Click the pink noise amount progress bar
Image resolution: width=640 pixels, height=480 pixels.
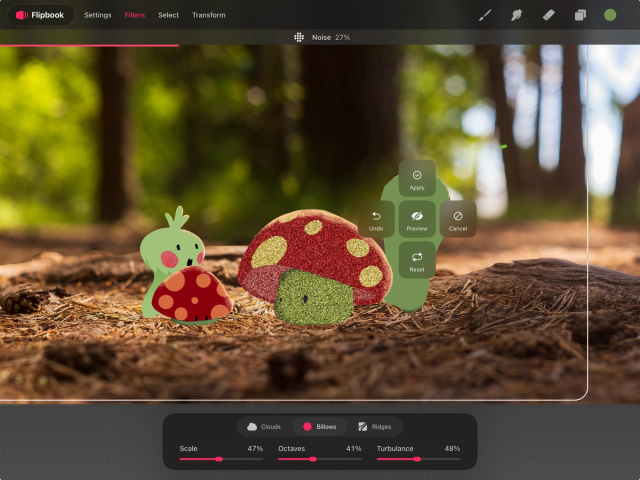click(x=89, y=45)
